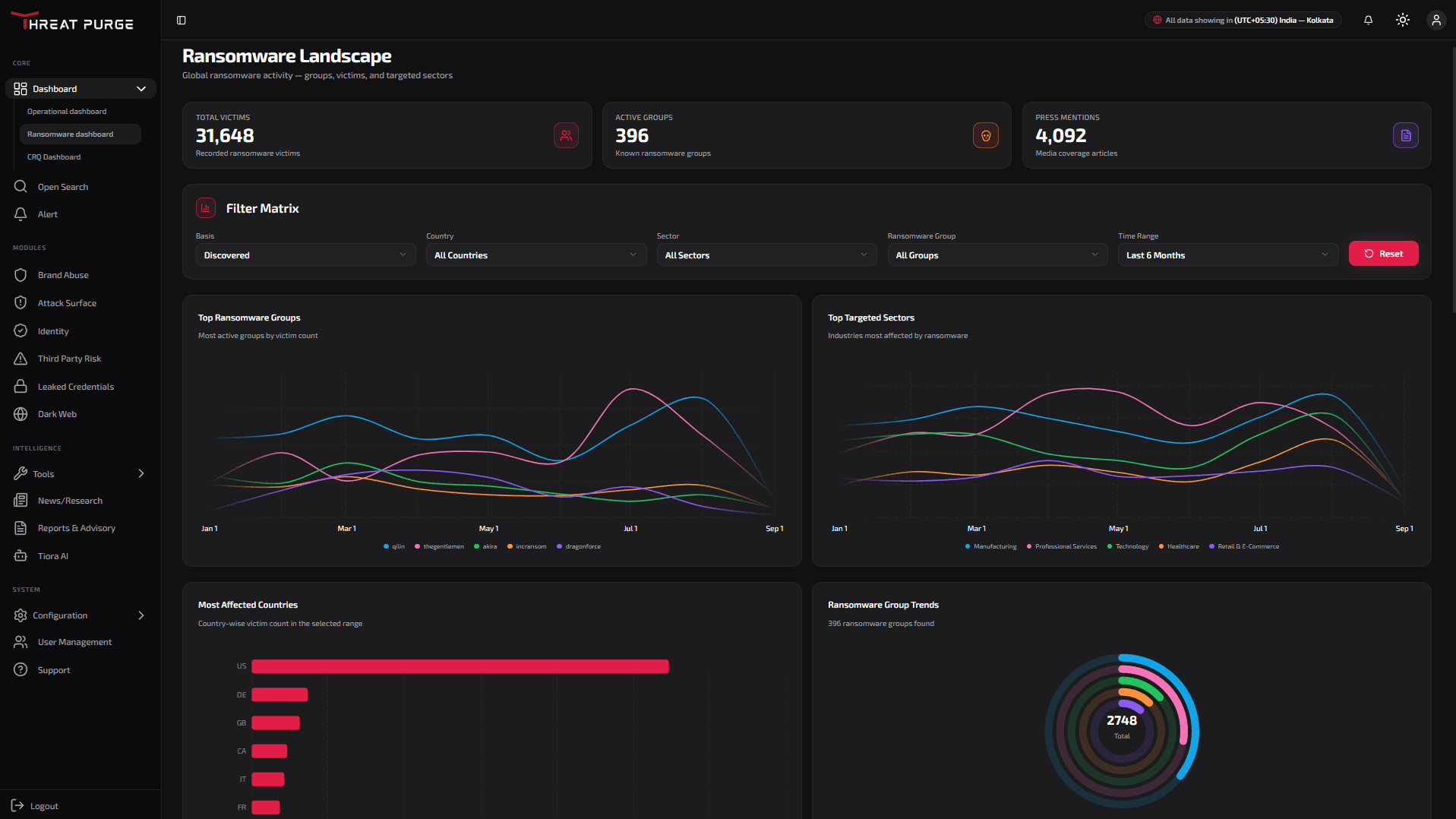Expand the Configuration submenu arrow

(141, 615)
